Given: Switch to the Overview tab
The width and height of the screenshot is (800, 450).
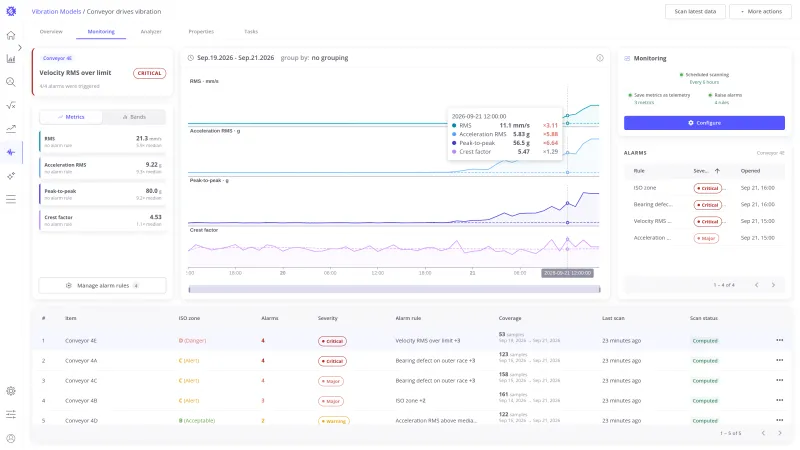Looking at the screenshot, I should [51, 32].
